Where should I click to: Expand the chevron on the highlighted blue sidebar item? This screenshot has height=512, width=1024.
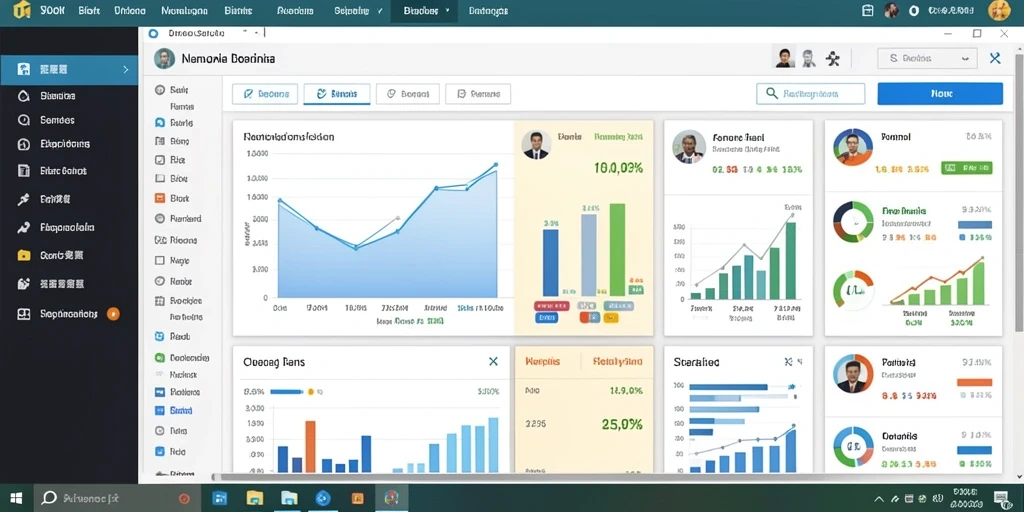point(126,69)
